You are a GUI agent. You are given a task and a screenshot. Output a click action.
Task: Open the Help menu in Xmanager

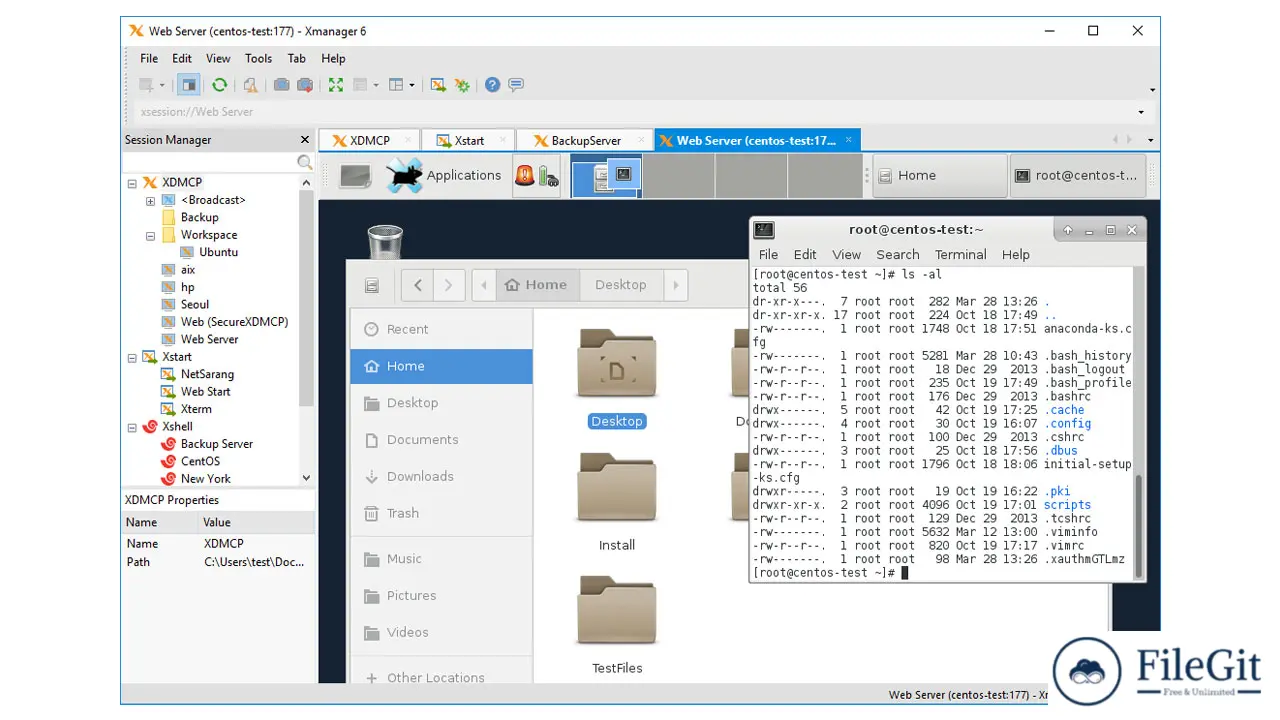[333, 58]
